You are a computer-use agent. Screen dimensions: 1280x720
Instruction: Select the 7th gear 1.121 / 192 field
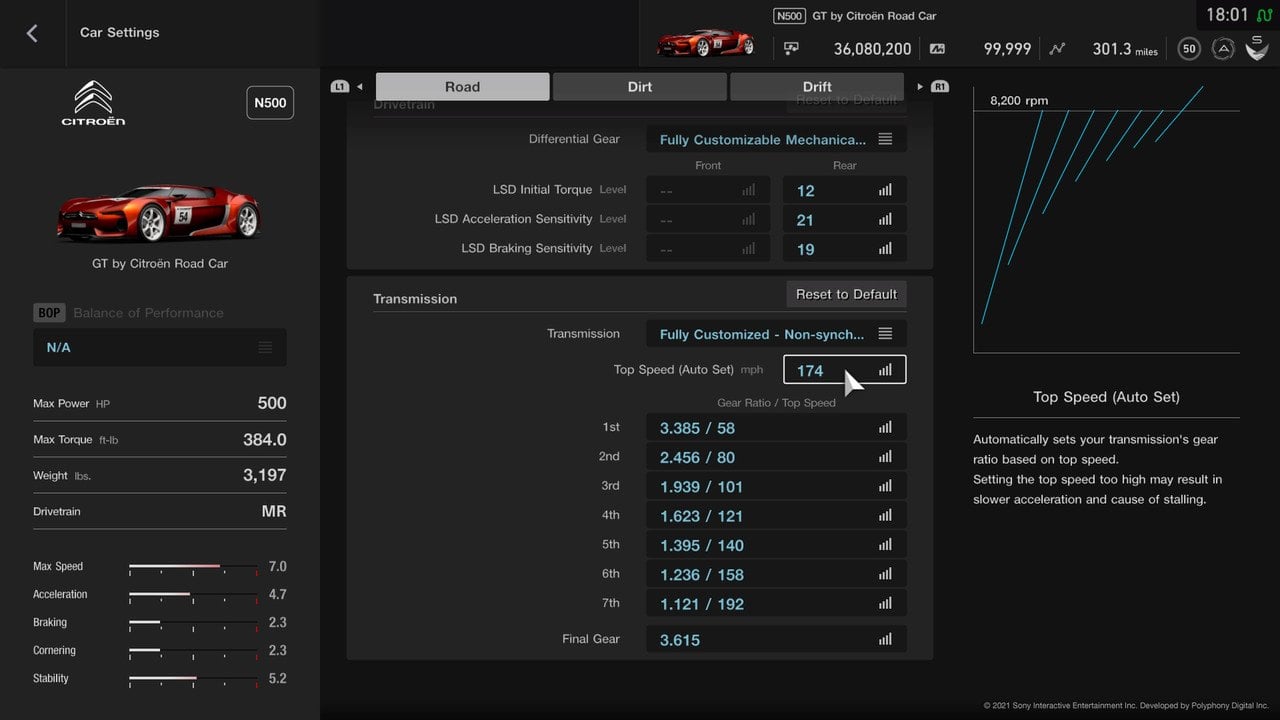click(x=777, y=603)
